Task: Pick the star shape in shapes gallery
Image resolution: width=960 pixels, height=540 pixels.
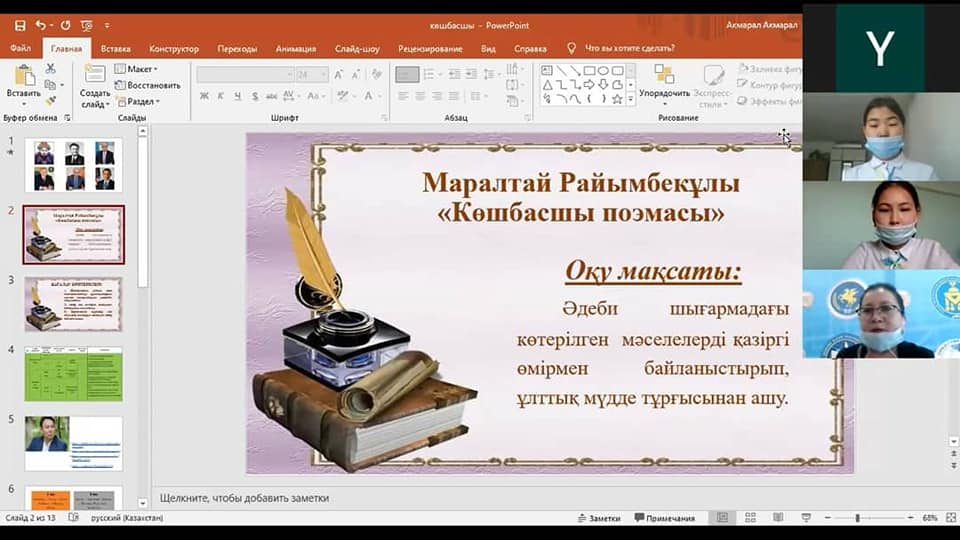Action: pos(617,99)
